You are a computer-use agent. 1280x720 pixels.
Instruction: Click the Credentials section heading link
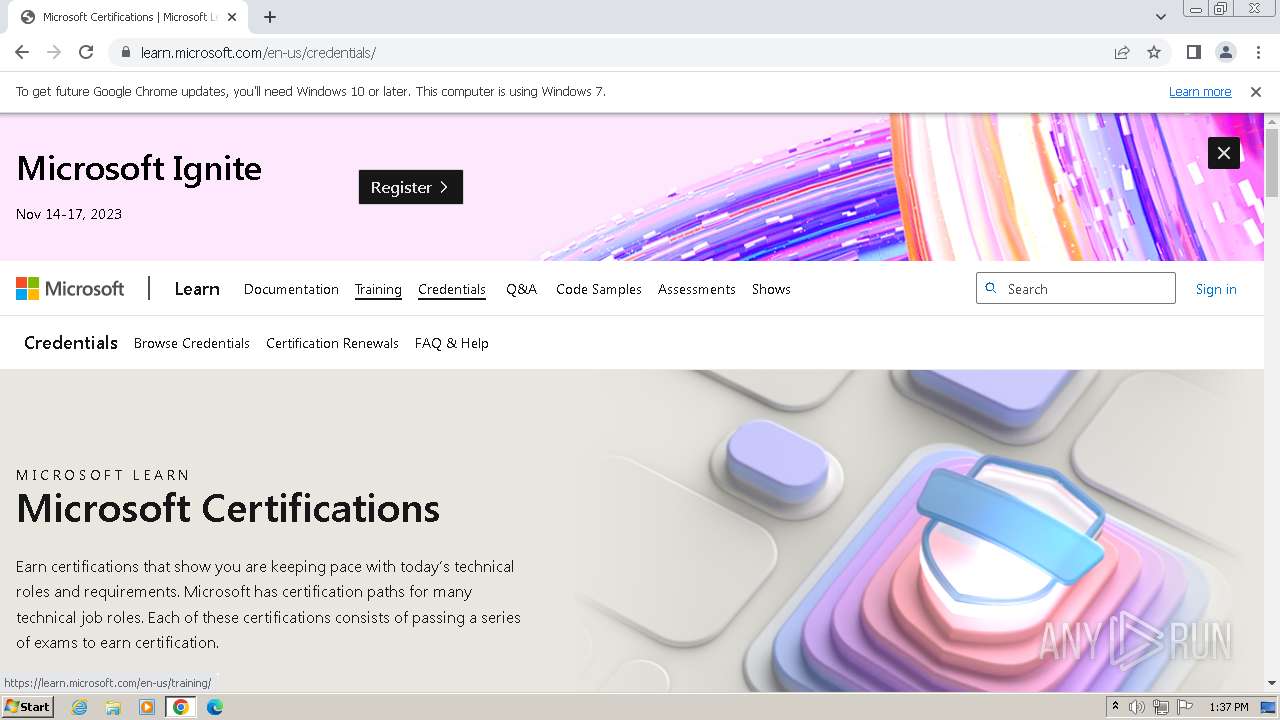[x=71, y=343]
